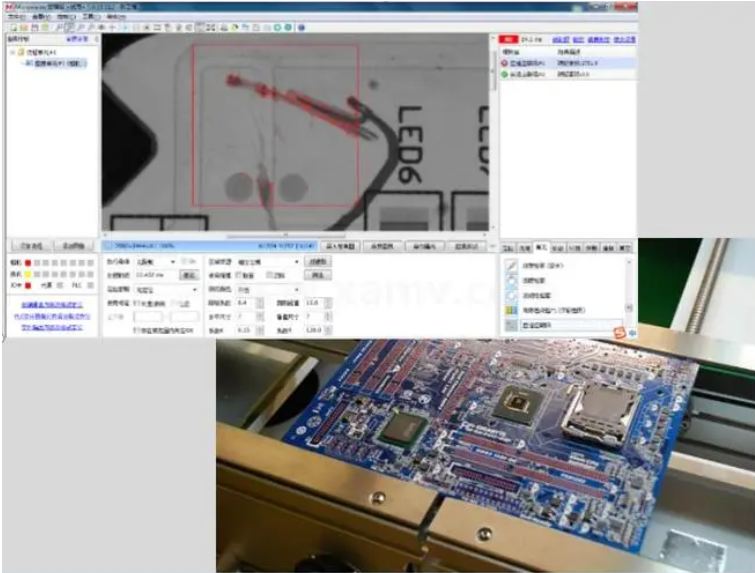Click the first blue link in bottom-left panel
The height and width of the screenshot is (573, 755).
52,305
